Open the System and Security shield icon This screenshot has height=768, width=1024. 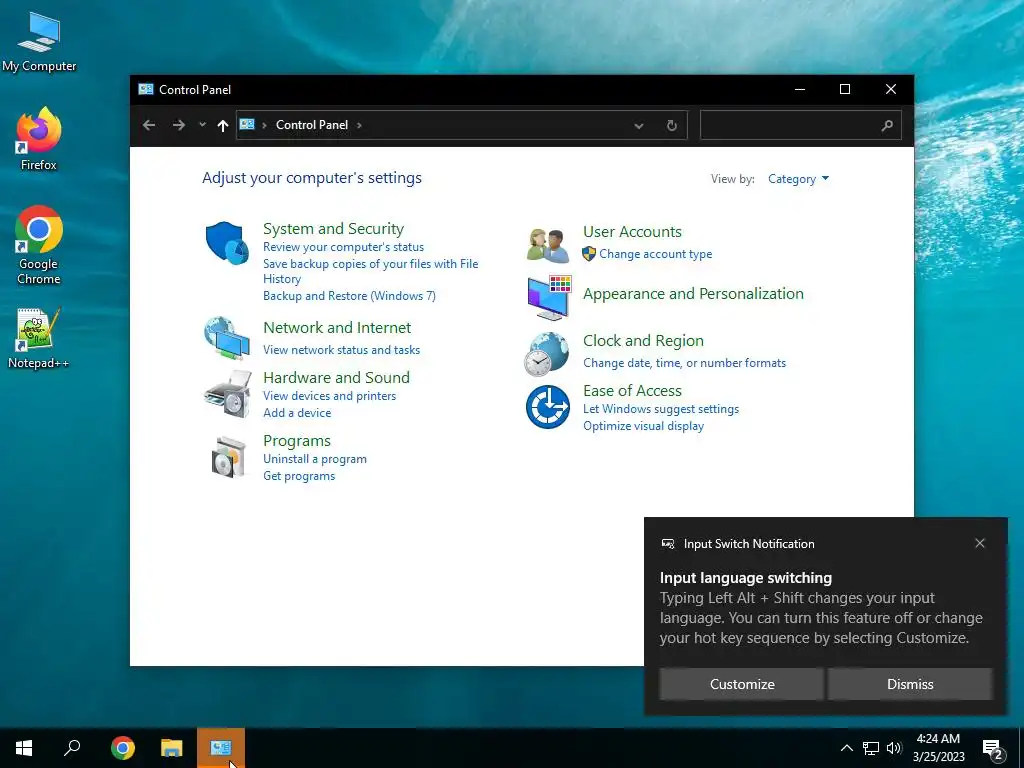227,242
